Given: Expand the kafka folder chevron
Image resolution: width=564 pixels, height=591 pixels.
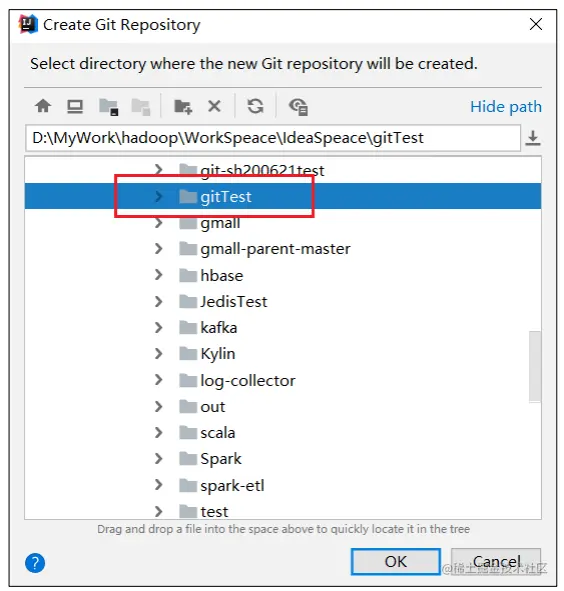Looking at the screenshot, I should point(159,328).
